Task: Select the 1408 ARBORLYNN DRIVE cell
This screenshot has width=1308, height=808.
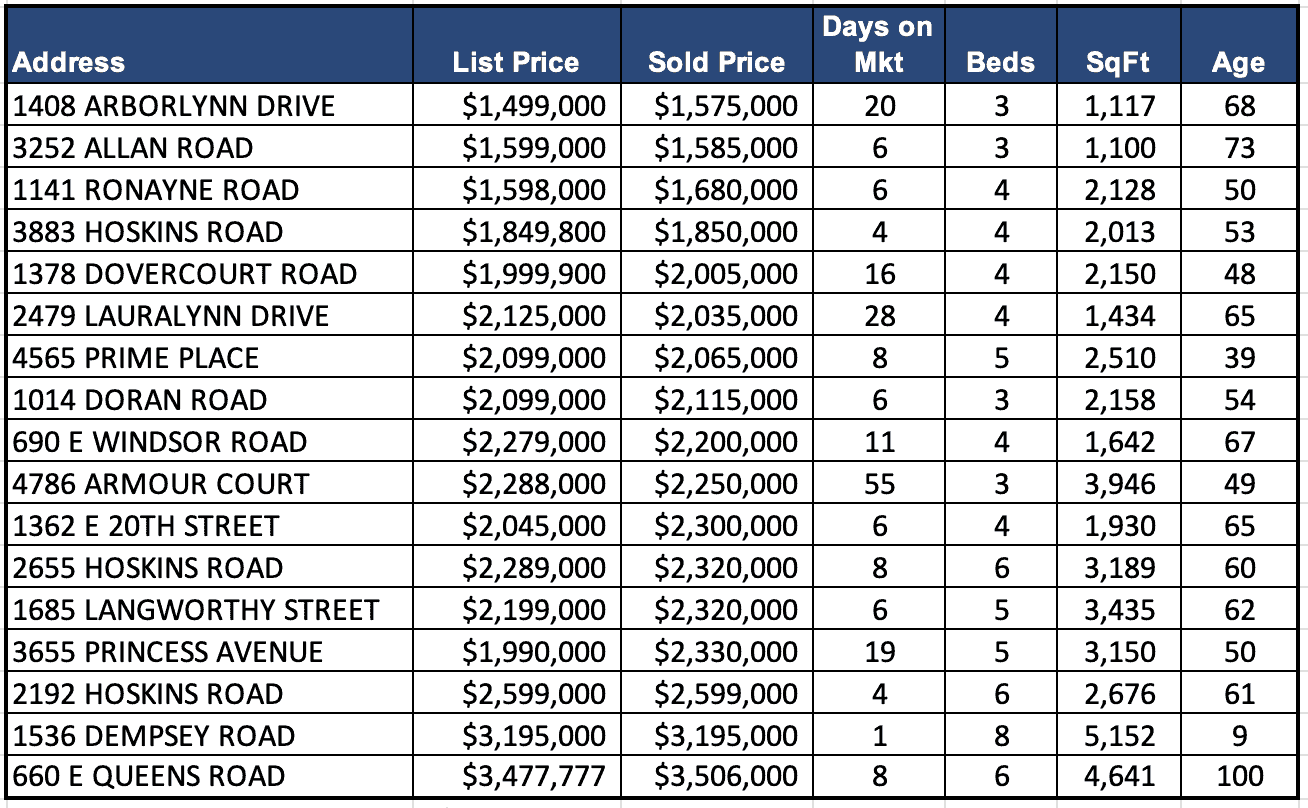Action: 174,106
